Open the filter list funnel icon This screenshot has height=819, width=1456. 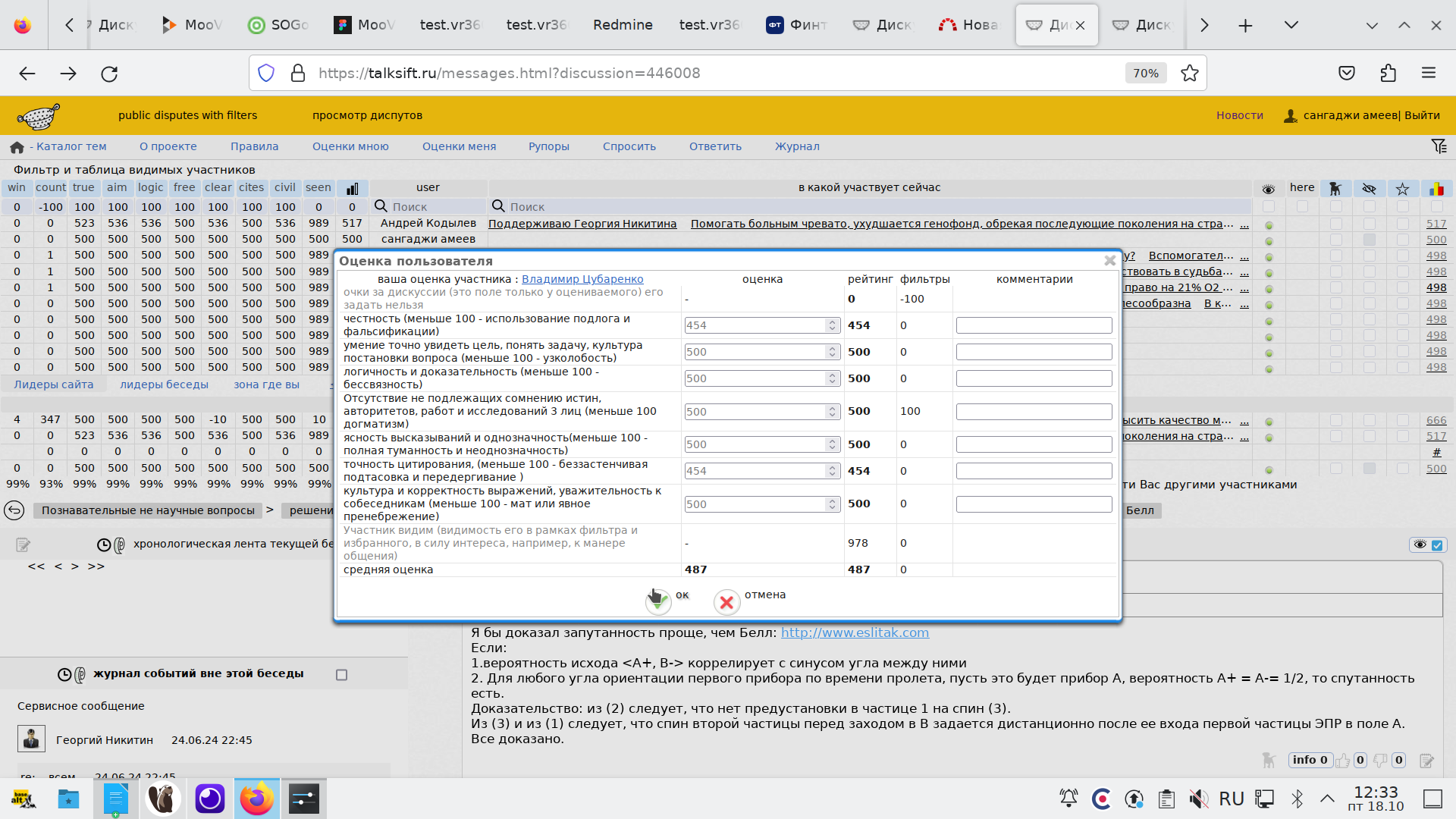[1439, 146]
